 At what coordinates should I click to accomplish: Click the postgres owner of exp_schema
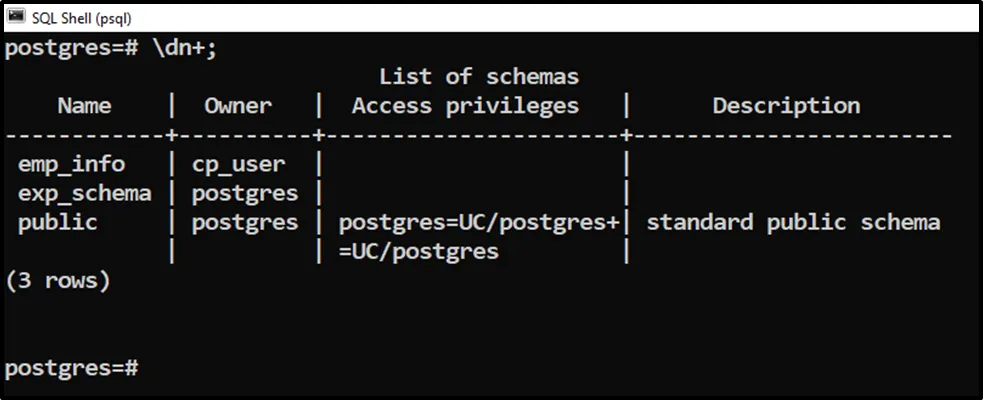click(x=244, y=193)
